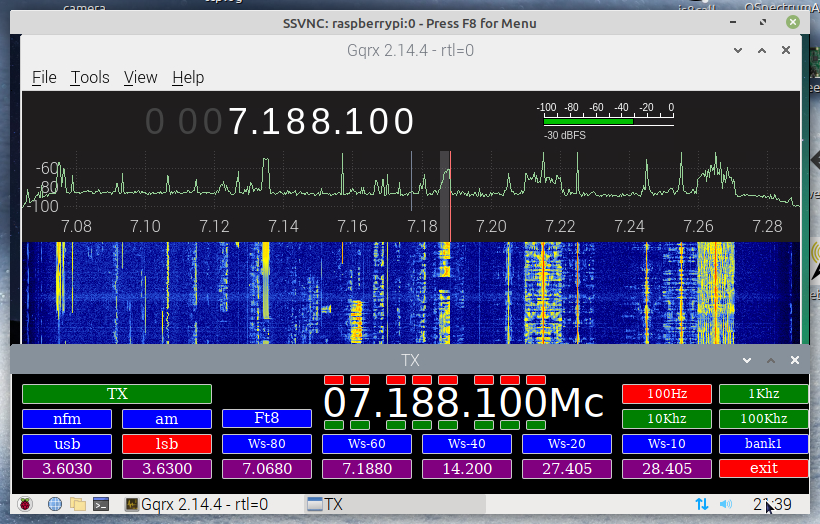The image size is (820, 524).
Task: Tune to the 14.200 memory frequency
Action: pos(466,469)
